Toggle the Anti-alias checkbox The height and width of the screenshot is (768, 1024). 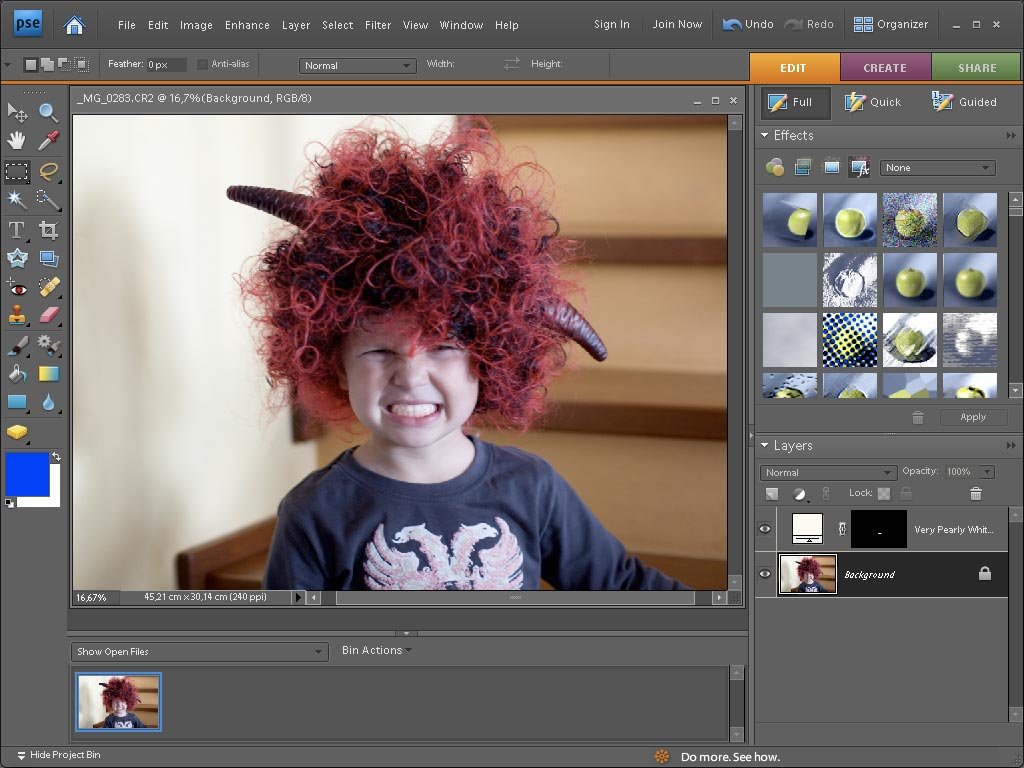tap(202, 64)
